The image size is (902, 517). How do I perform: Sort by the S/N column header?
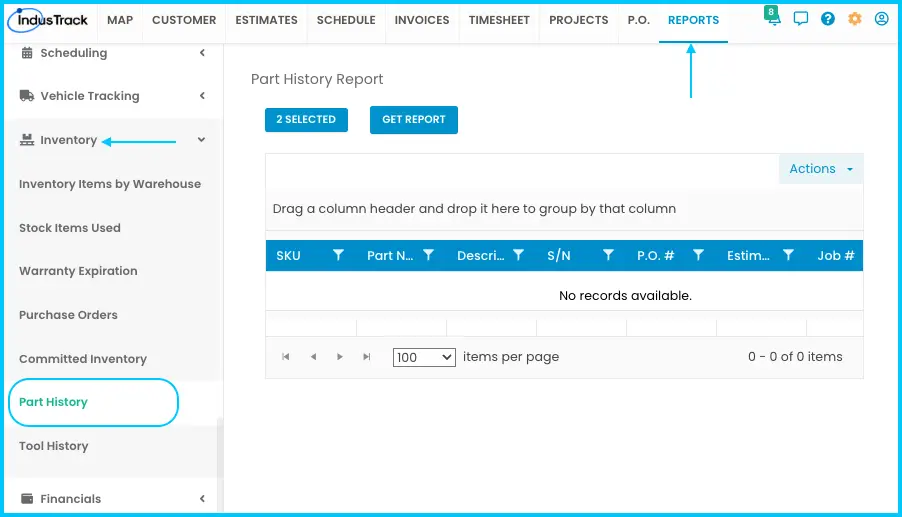coord(559,255)
